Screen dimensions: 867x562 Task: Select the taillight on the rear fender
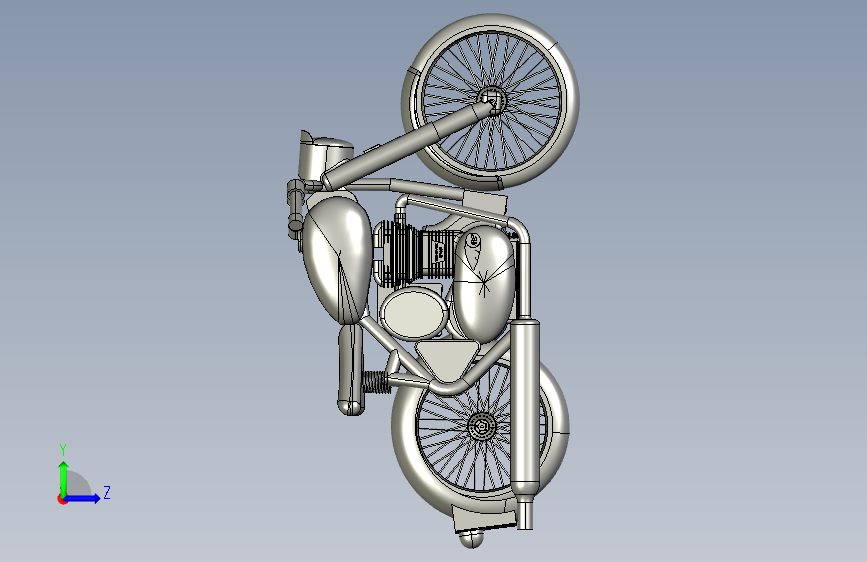click(472, 538)
